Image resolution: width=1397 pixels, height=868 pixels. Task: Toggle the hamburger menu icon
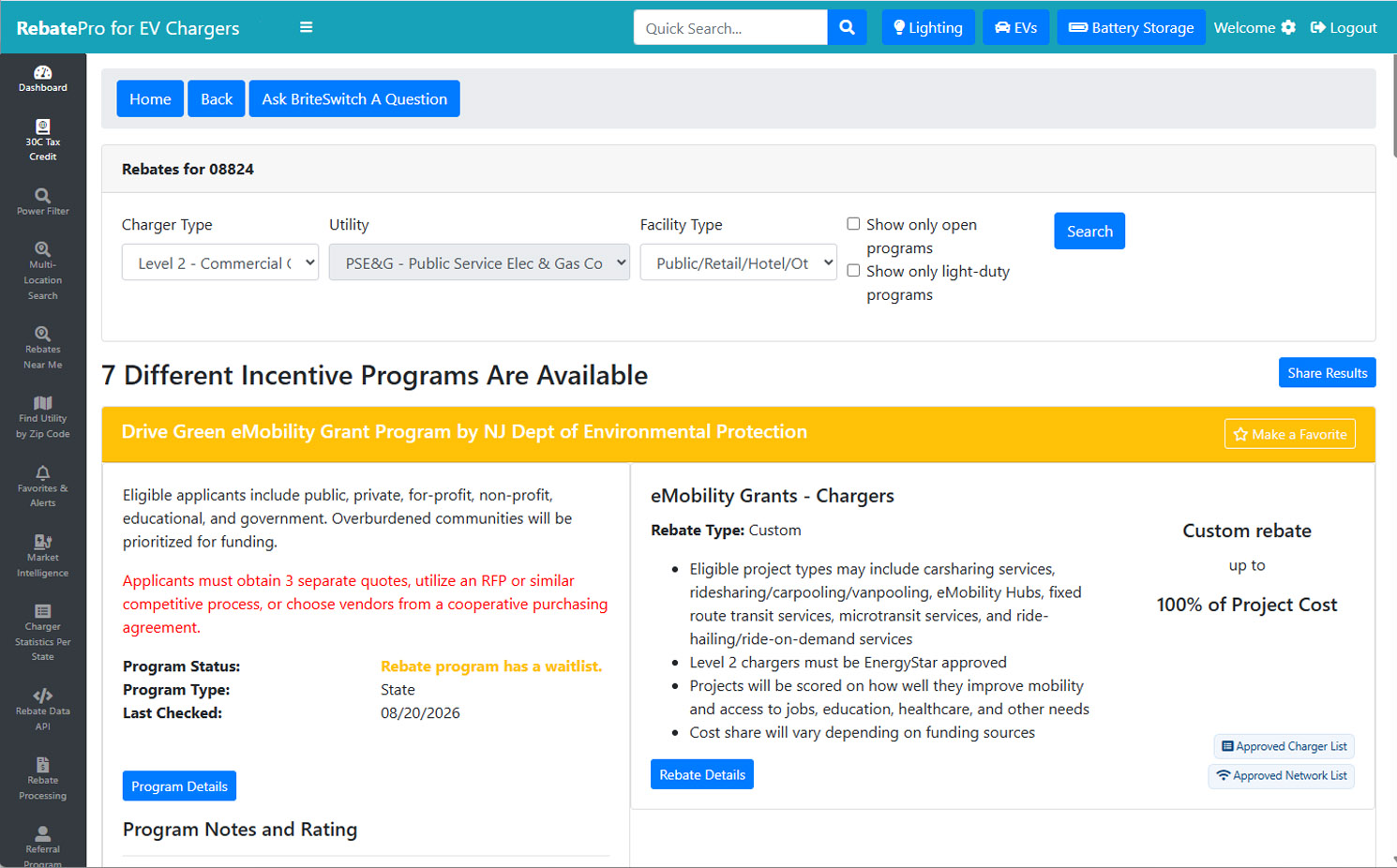coord(306,27)
